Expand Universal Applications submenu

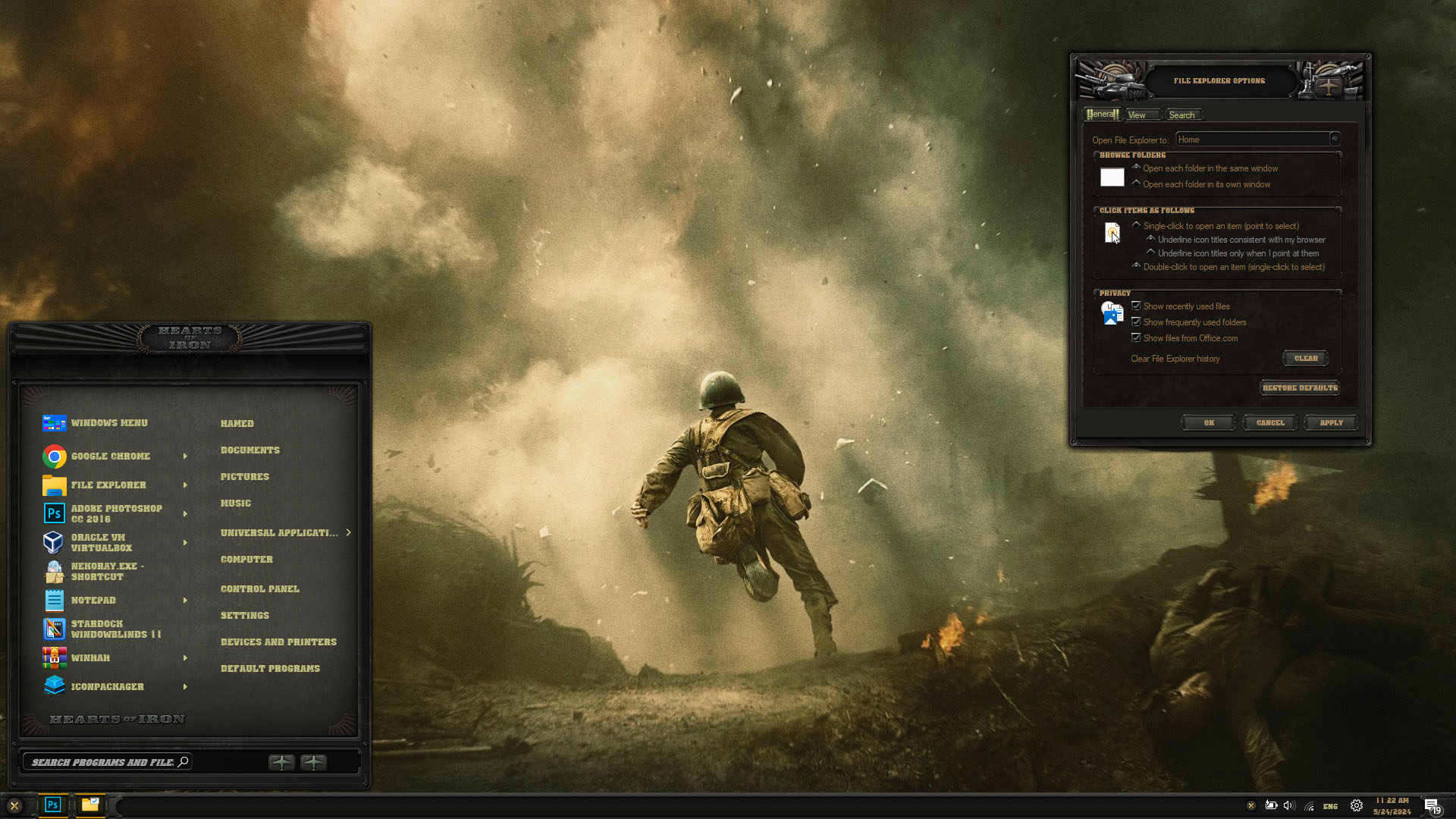348,532
